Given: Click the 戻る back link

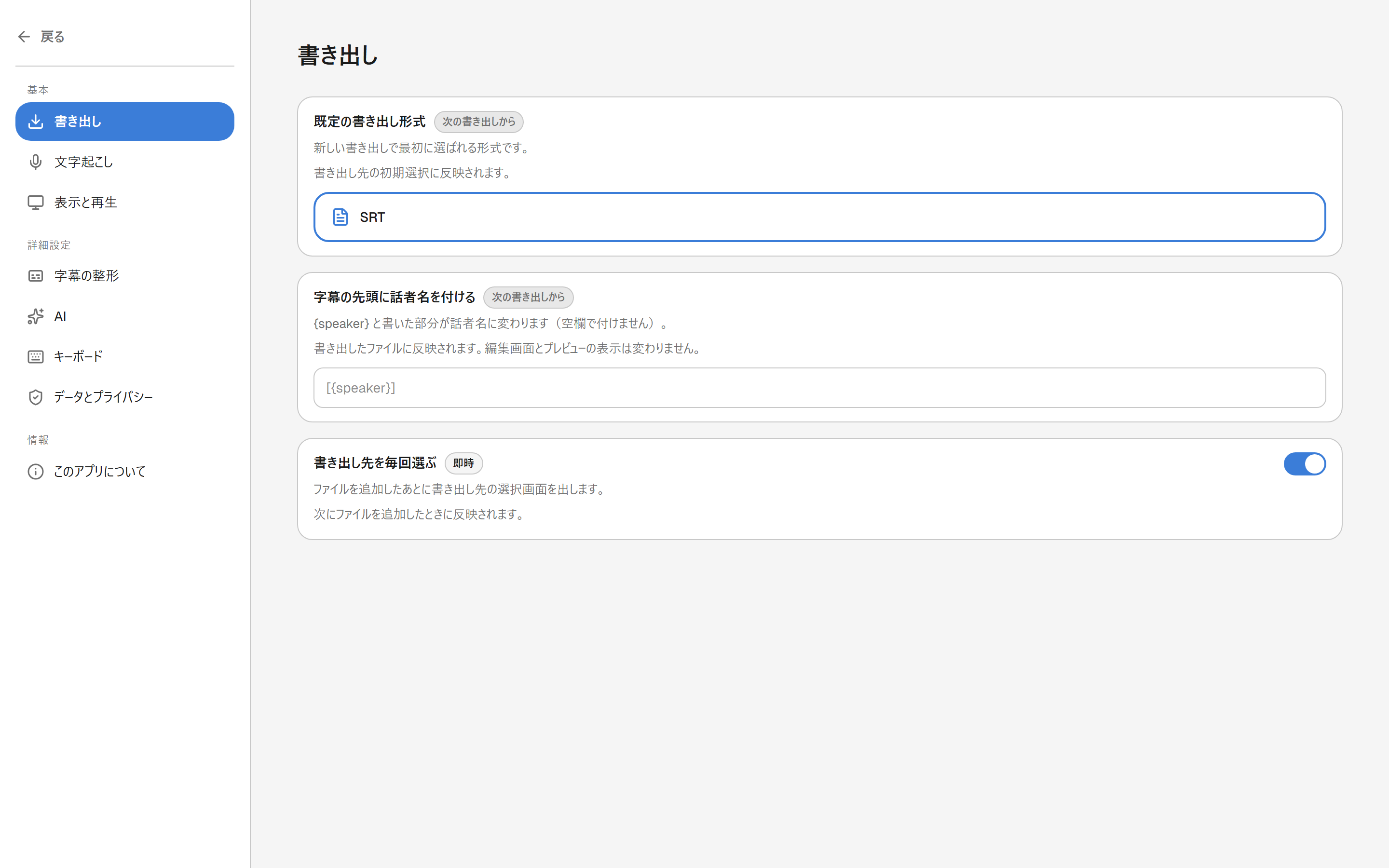Looking at the screenshot, I should point(41,37).
